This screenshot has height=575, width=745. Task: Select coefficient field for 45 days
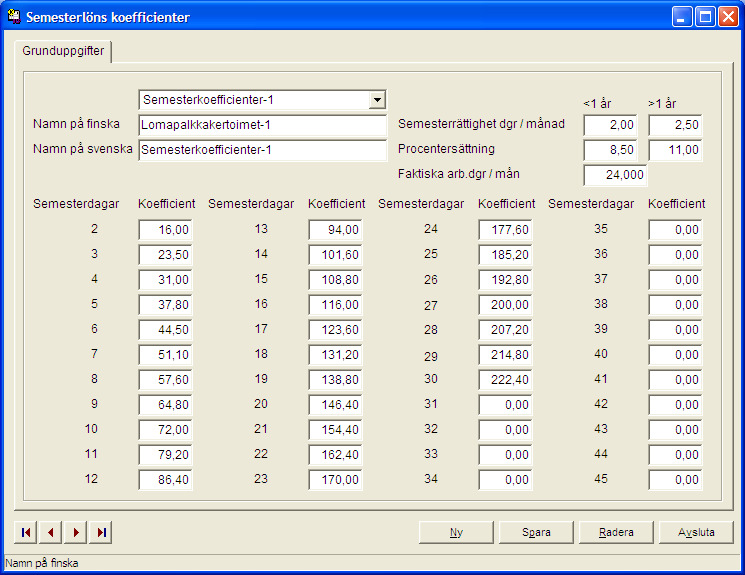[675, 480]
